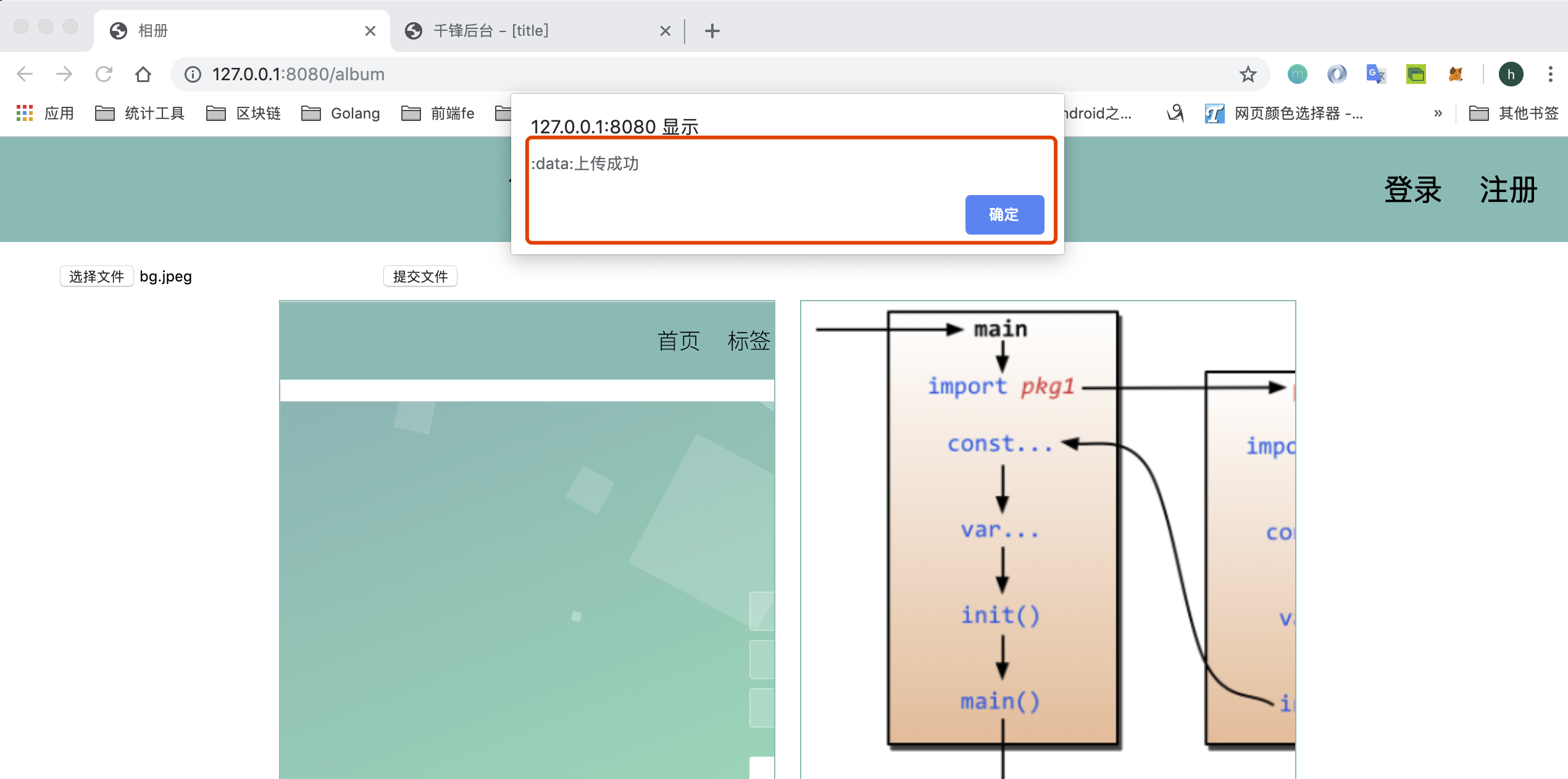The width and height of the screenshot is (1568, 779).
Task: Go to the browser home page
Action: [143, 73]
